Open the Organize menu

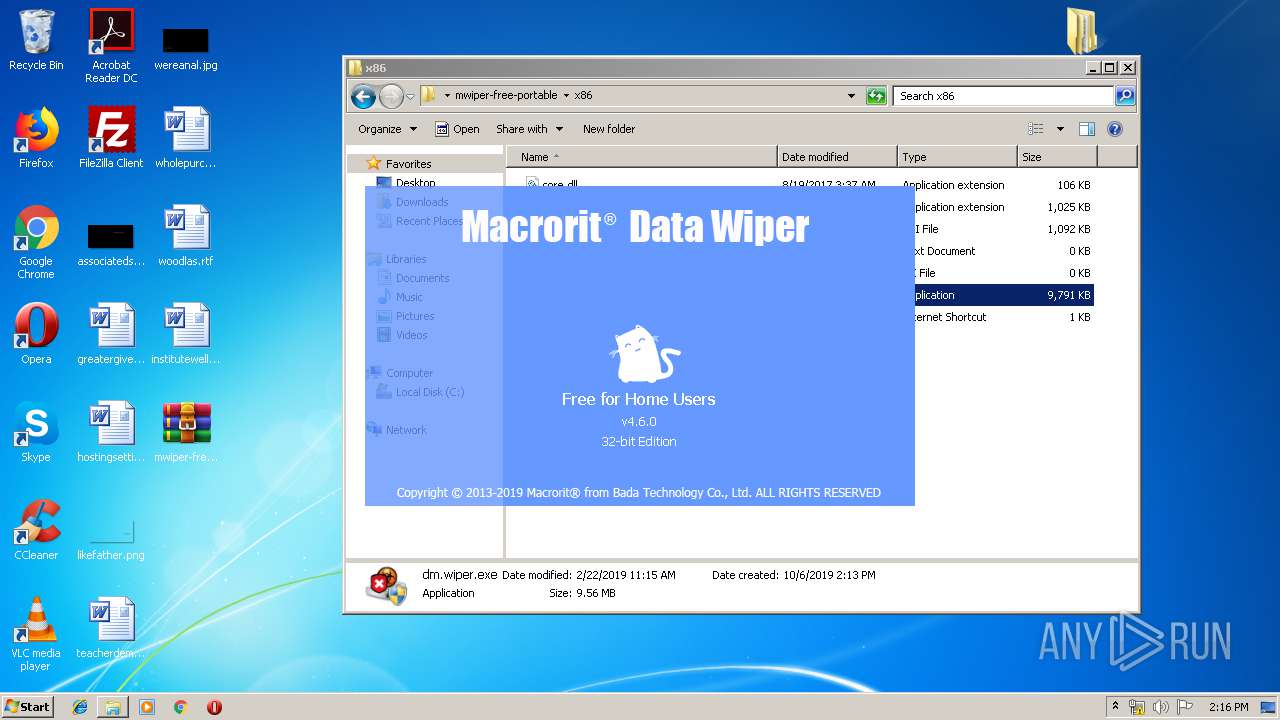click(x=388, y=129)
